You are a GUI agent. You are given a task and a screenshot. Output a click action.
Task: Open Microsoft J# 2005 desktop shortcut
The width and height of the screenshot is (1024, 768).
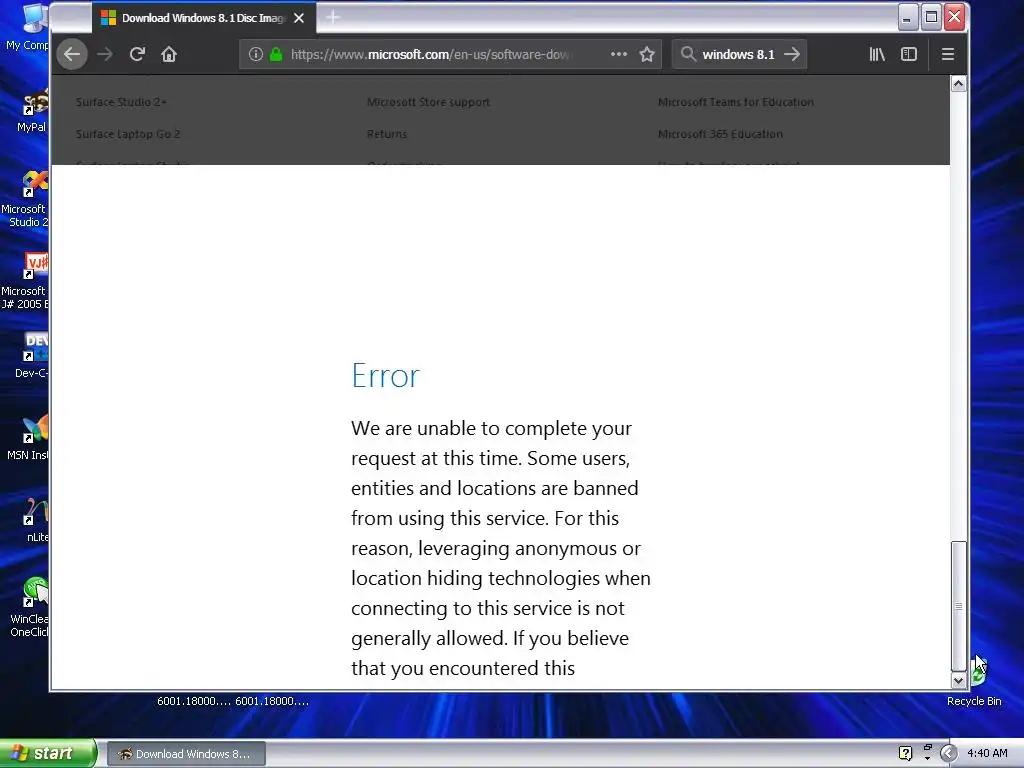(26, 281)
